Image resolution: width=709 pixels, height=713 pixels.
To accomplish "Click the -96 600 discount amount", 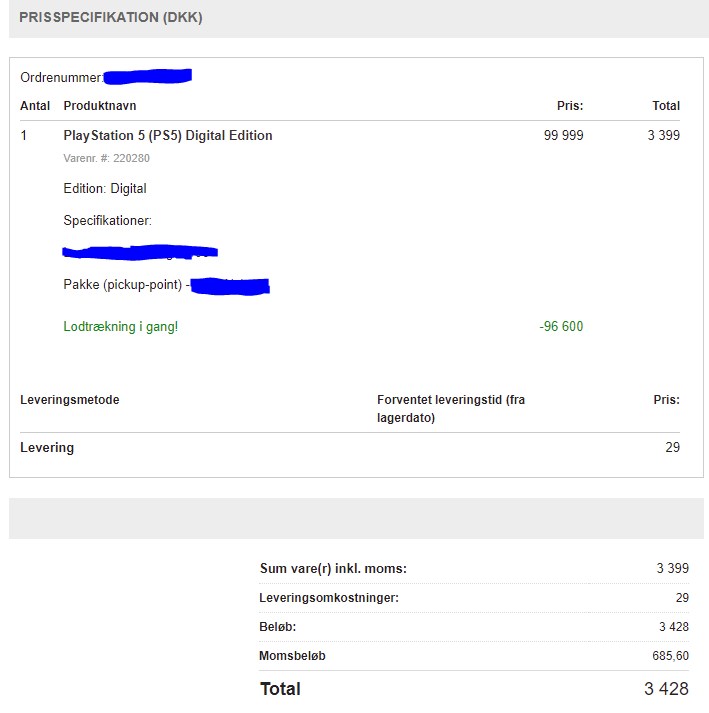I will point(561,327).
